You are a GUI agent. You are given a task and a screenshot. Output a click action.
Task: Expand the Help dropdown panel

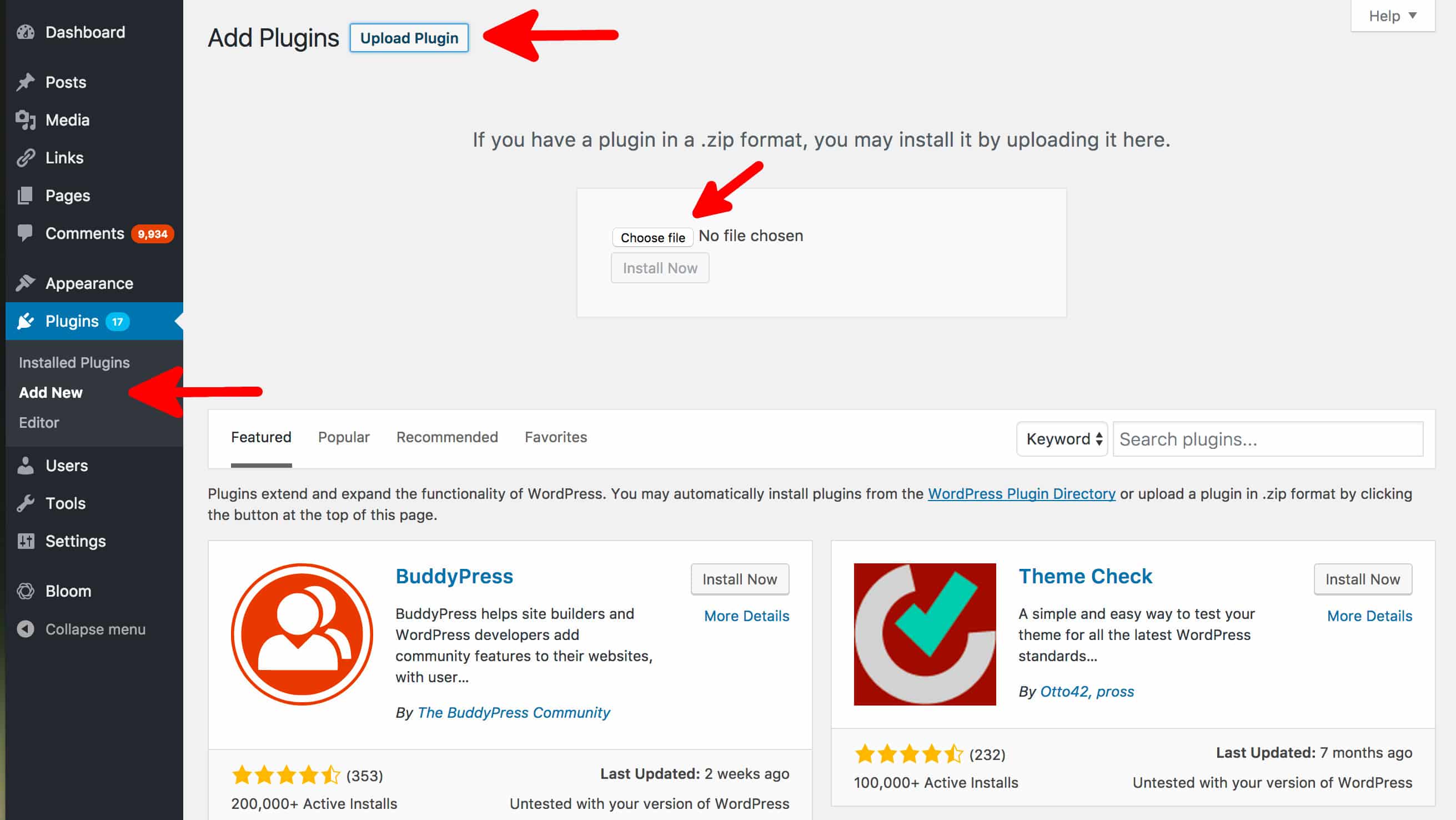1393,16
